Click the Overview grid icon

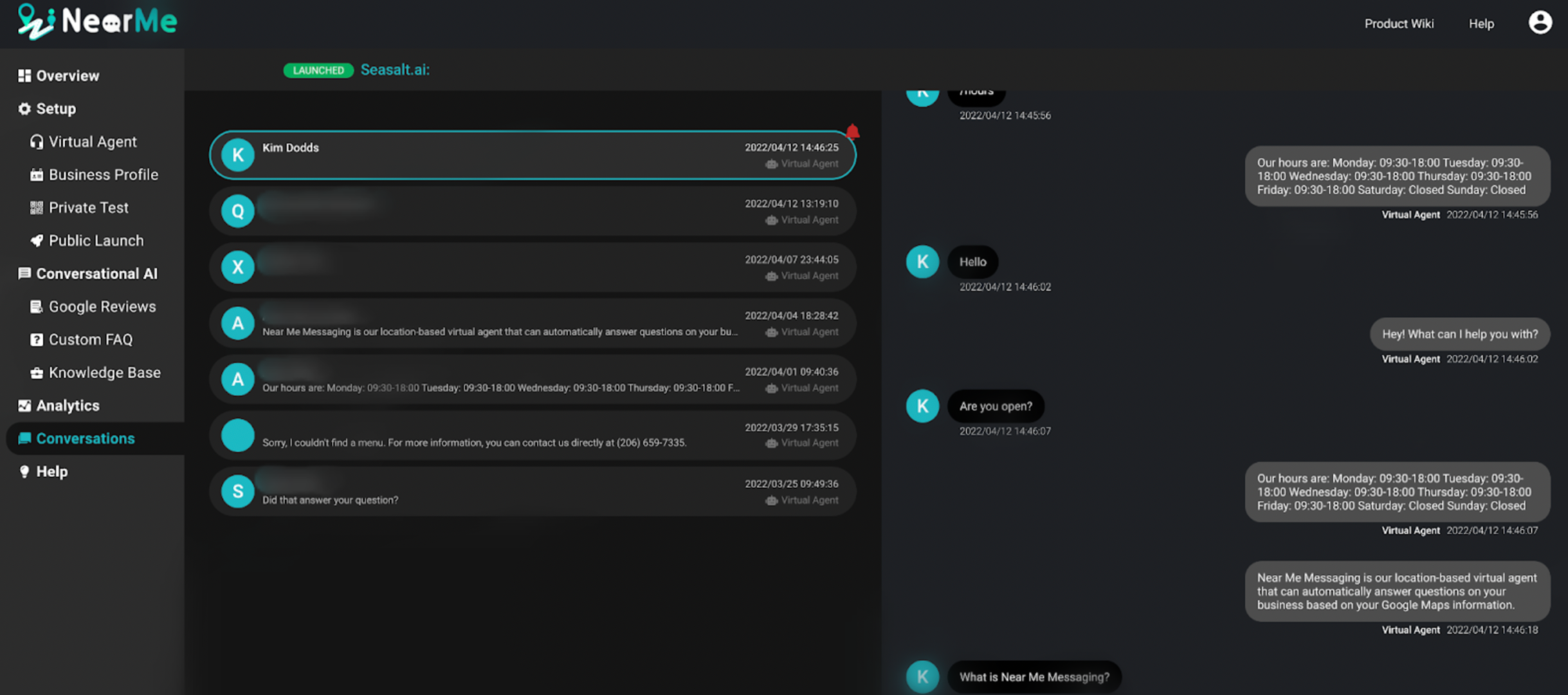click(x=24, y=76)
